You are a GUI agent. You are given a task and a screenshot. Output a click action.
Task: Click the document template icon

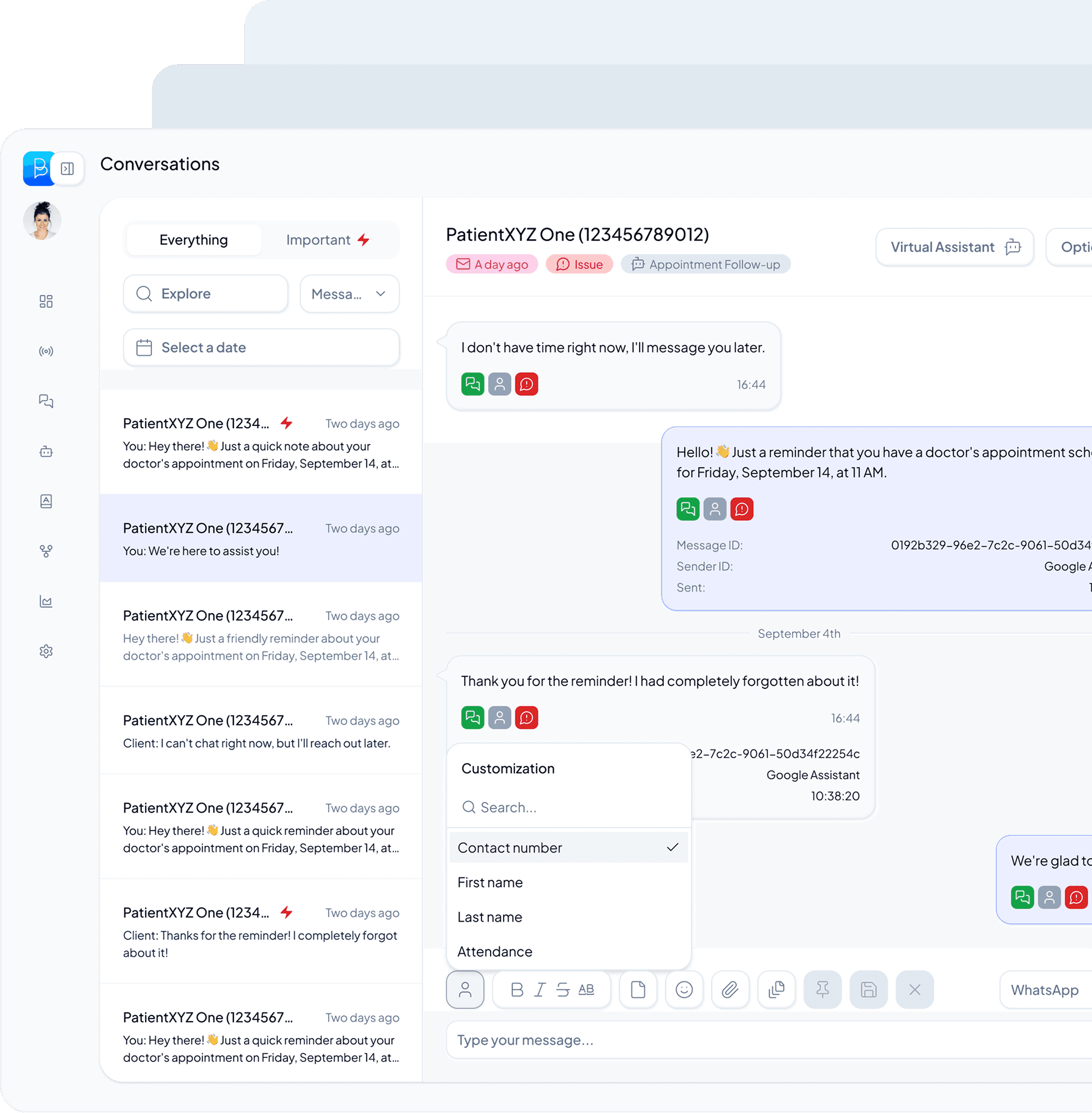[638, 990]
